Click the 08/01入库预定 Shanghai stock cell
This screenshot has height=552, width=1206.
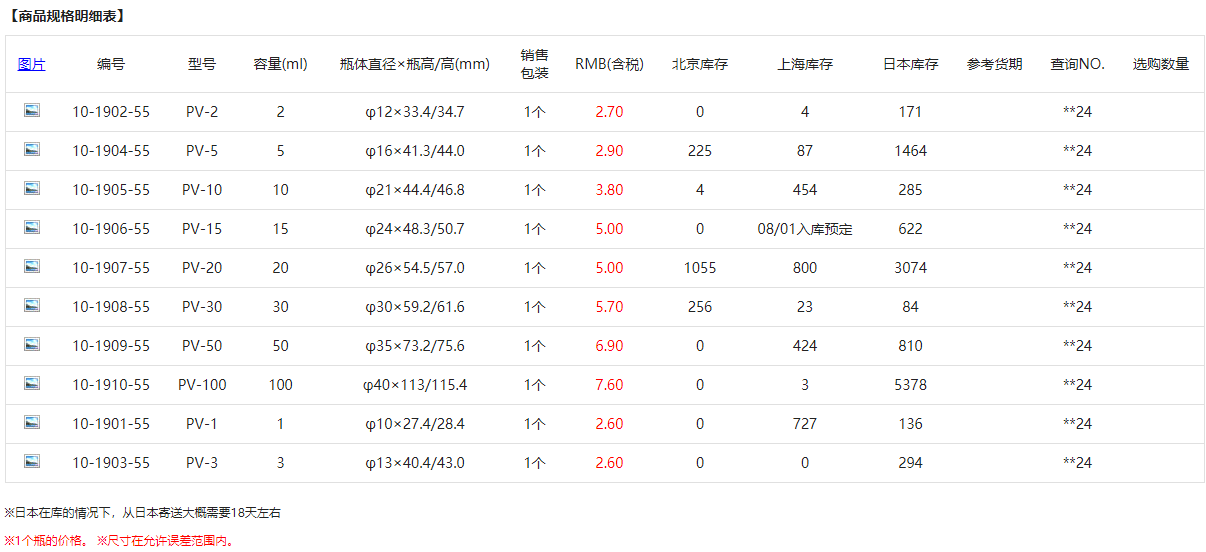[x=804, y=229]
